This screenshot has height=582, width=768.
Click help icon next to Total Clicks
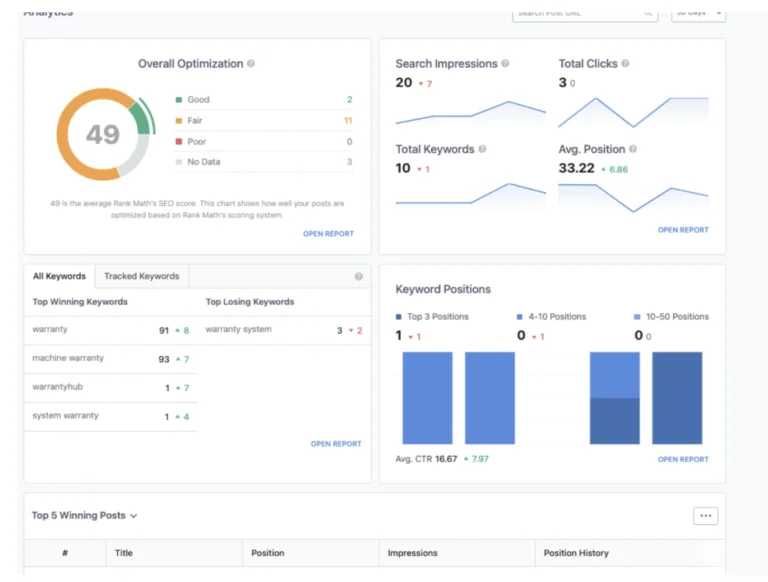(x=626, y=64)
